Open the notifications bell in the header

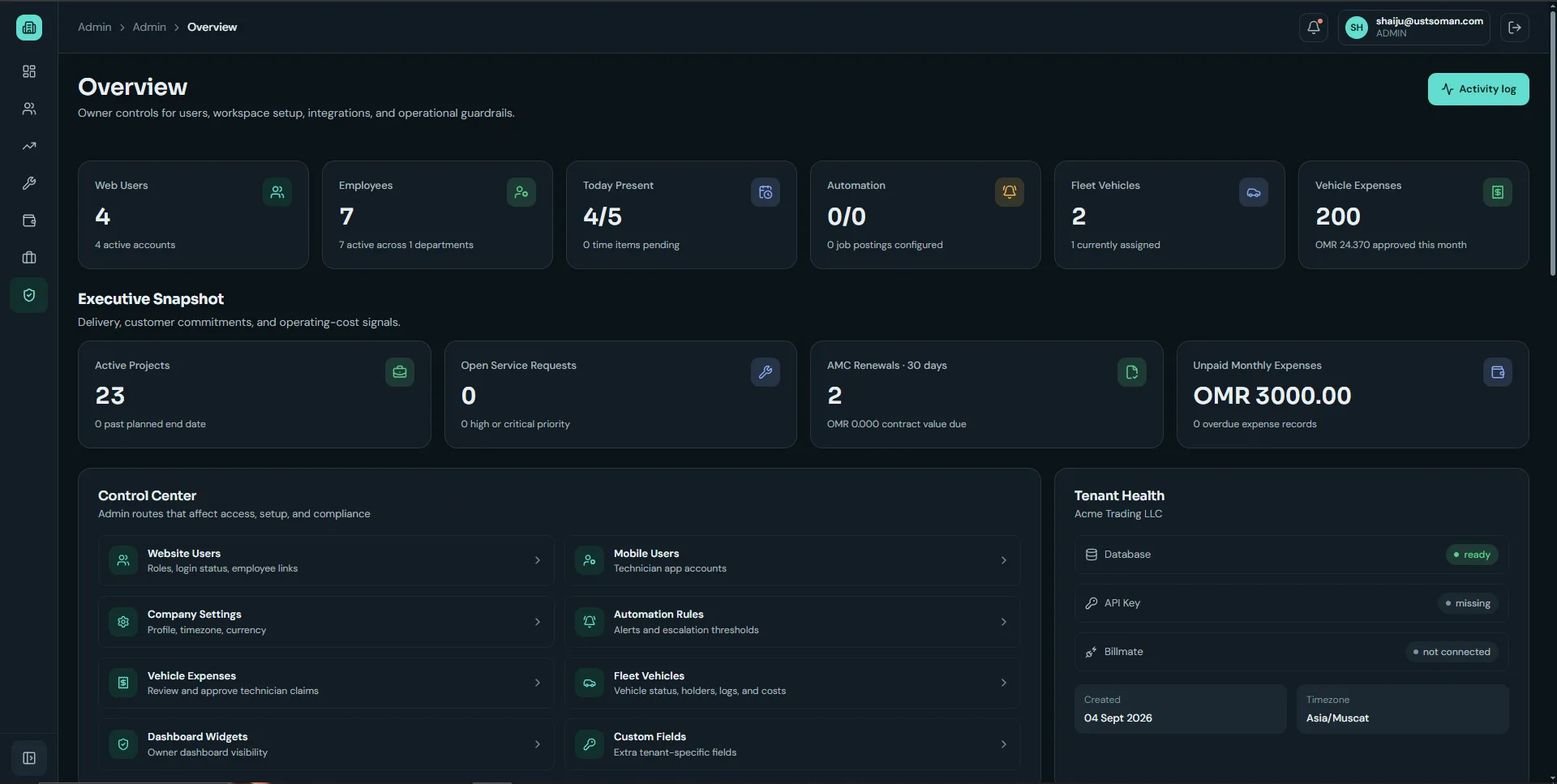(x=1314, y=28)
